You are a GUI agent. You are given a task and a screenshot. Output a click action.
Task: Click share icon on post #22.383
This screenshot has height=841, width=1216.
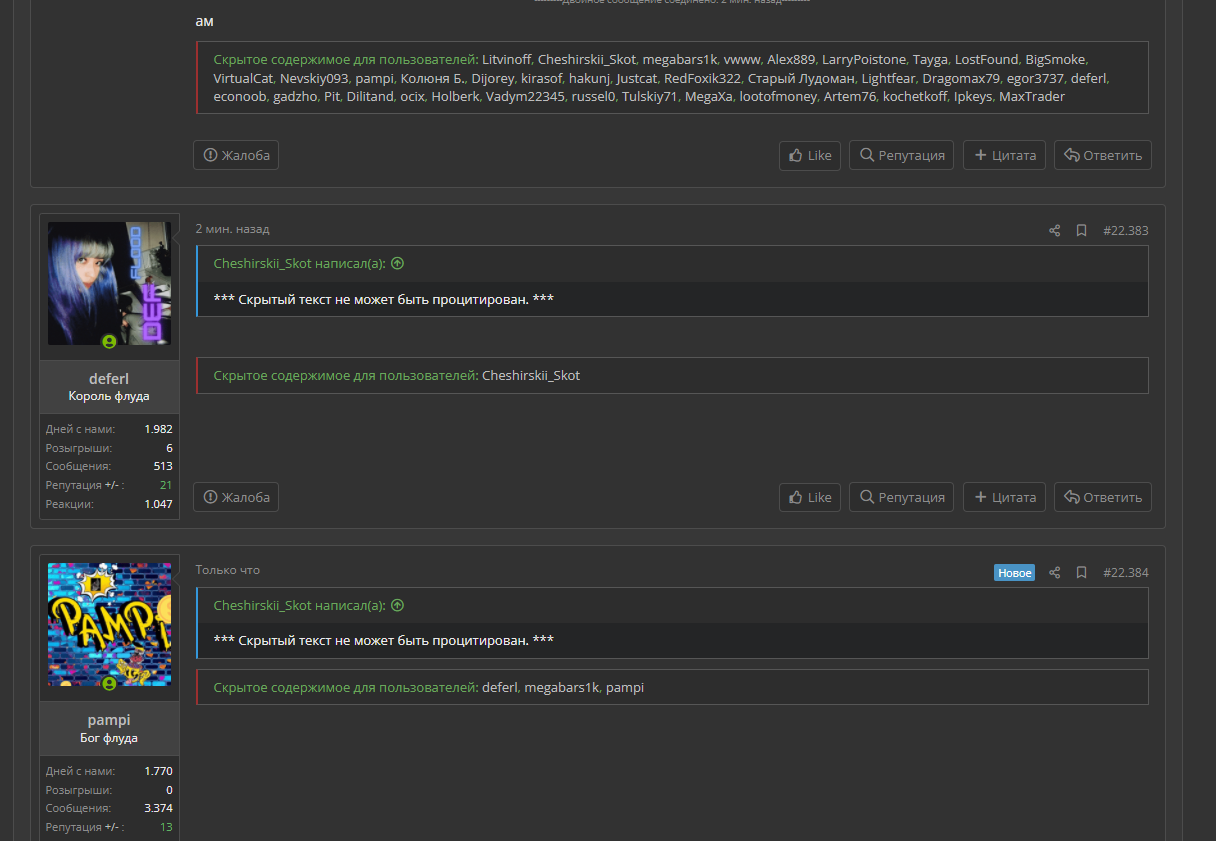[x=1054, y=231]
